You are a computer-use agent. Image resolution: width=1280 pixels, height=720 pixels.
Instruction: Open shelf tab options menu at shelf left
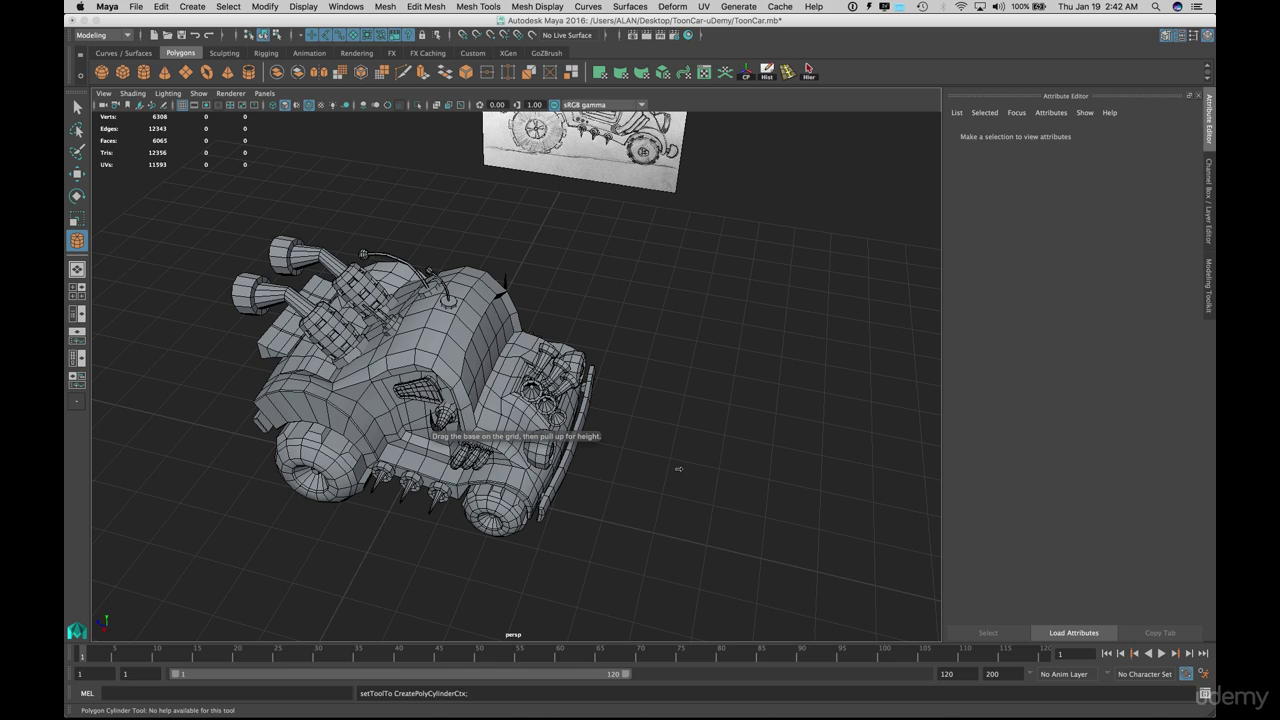pyautogui.click(x=80, y=54)
